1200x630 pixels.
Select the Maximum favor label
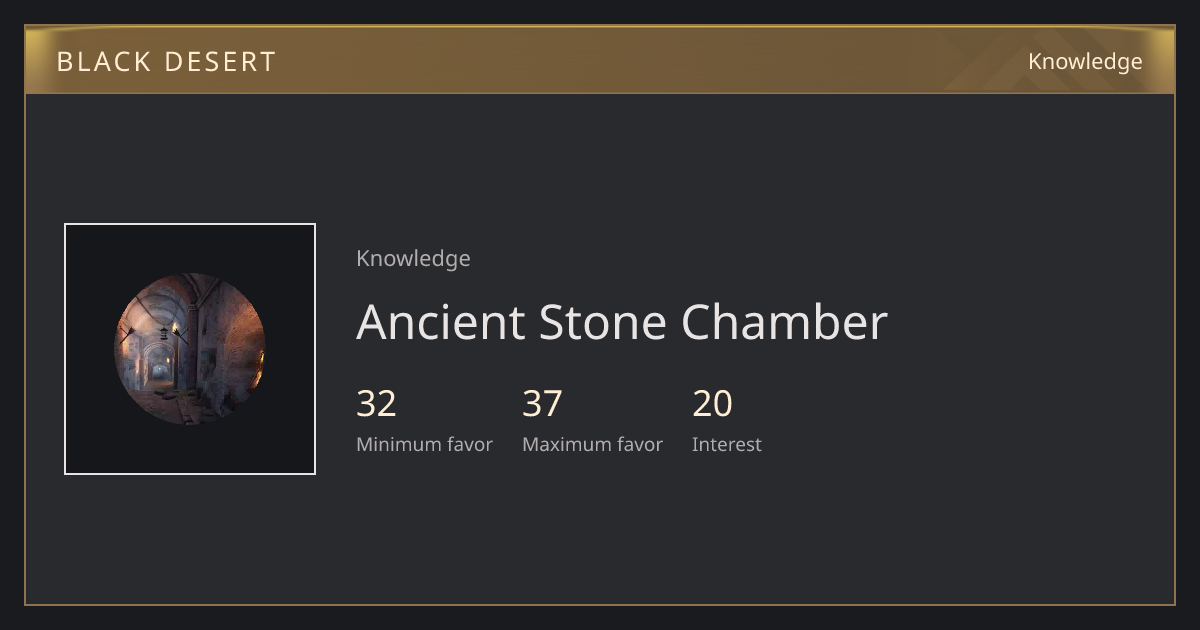coord(592,444)
